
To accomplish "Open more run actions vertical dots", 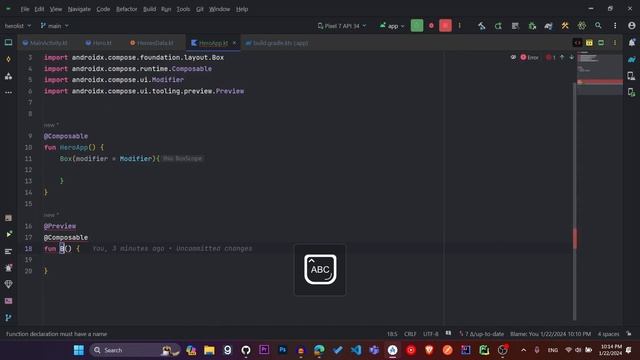I will [460, 26].
